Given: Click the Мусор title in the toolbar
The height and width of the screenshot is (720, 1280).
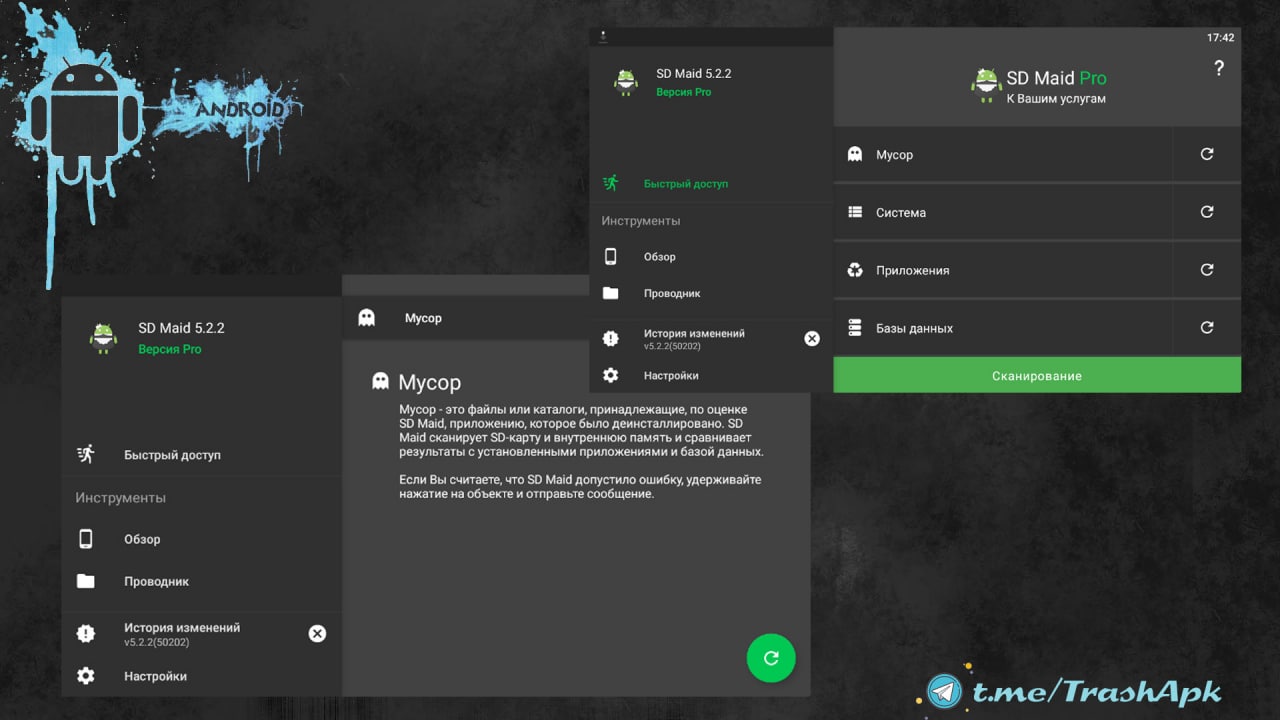Looking at the screenshot, I should (x=423, y=318).
